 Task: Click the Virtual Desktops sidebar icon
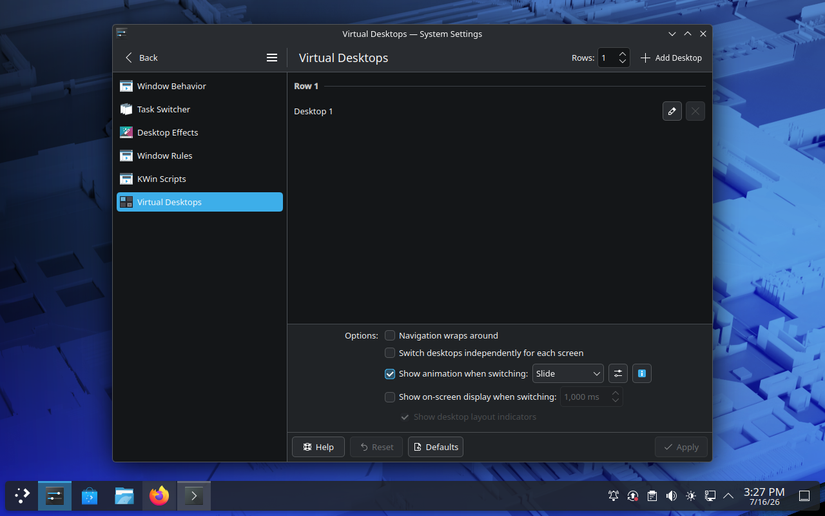[x=126, y=202]
